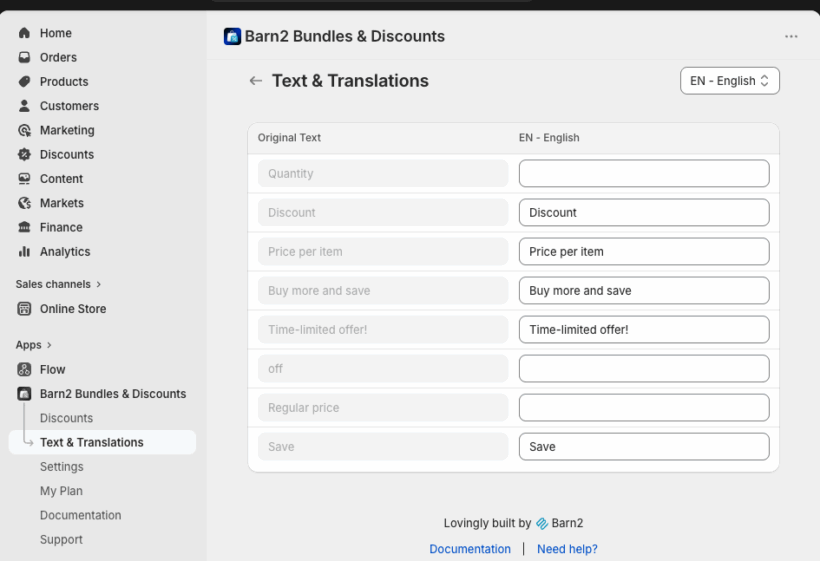Open the EN - English language selector

click(730, 81)
